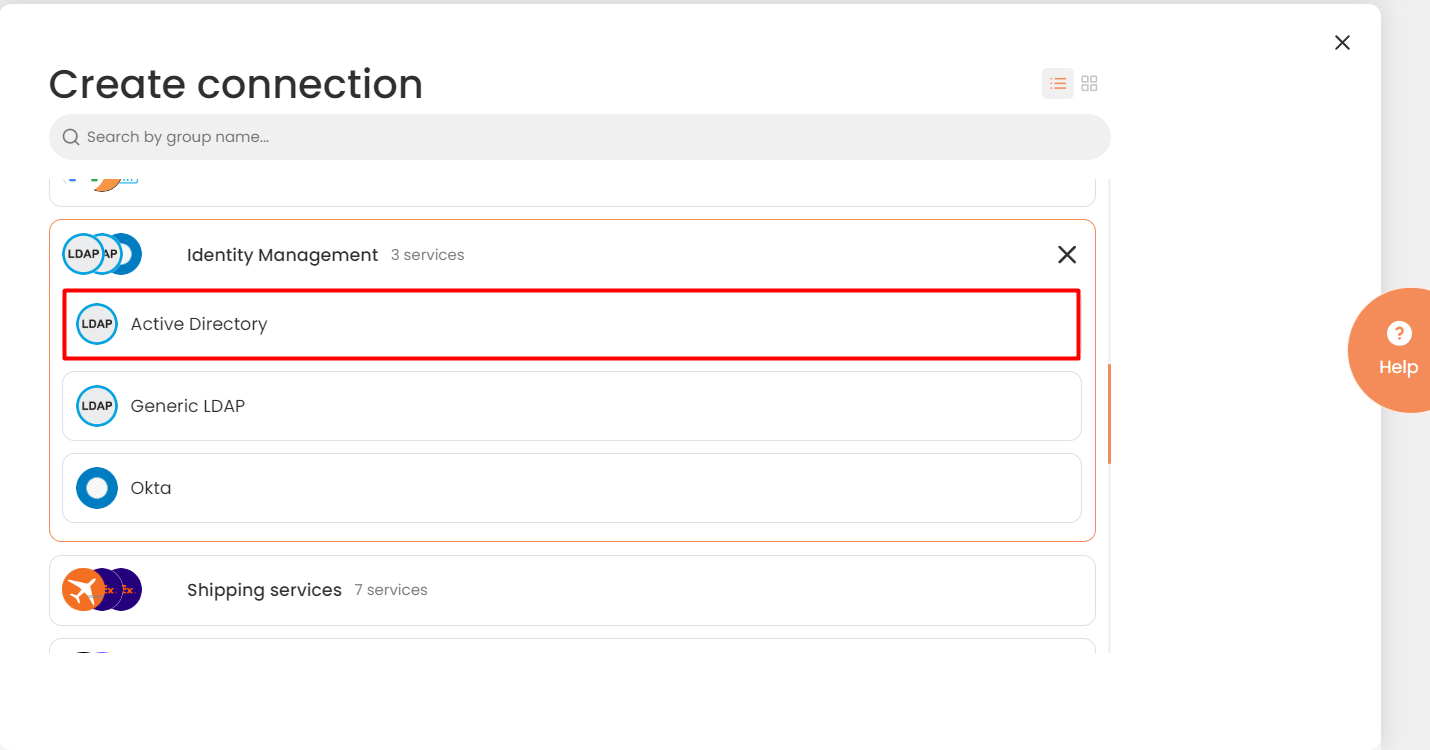Click the orange vertical scrollbar thumb
1430x750 pixels.
click(x=1109, y=413)
